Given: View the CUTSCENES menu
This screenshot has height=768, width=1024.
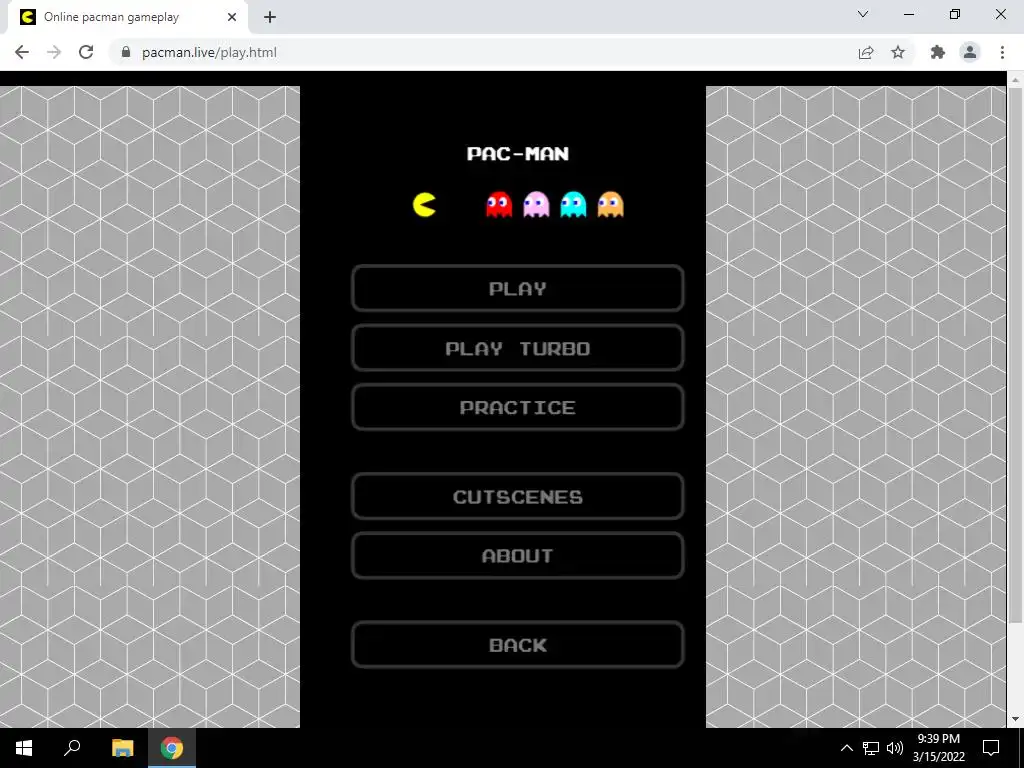Looking at the screenshot, I should (517, 496).
